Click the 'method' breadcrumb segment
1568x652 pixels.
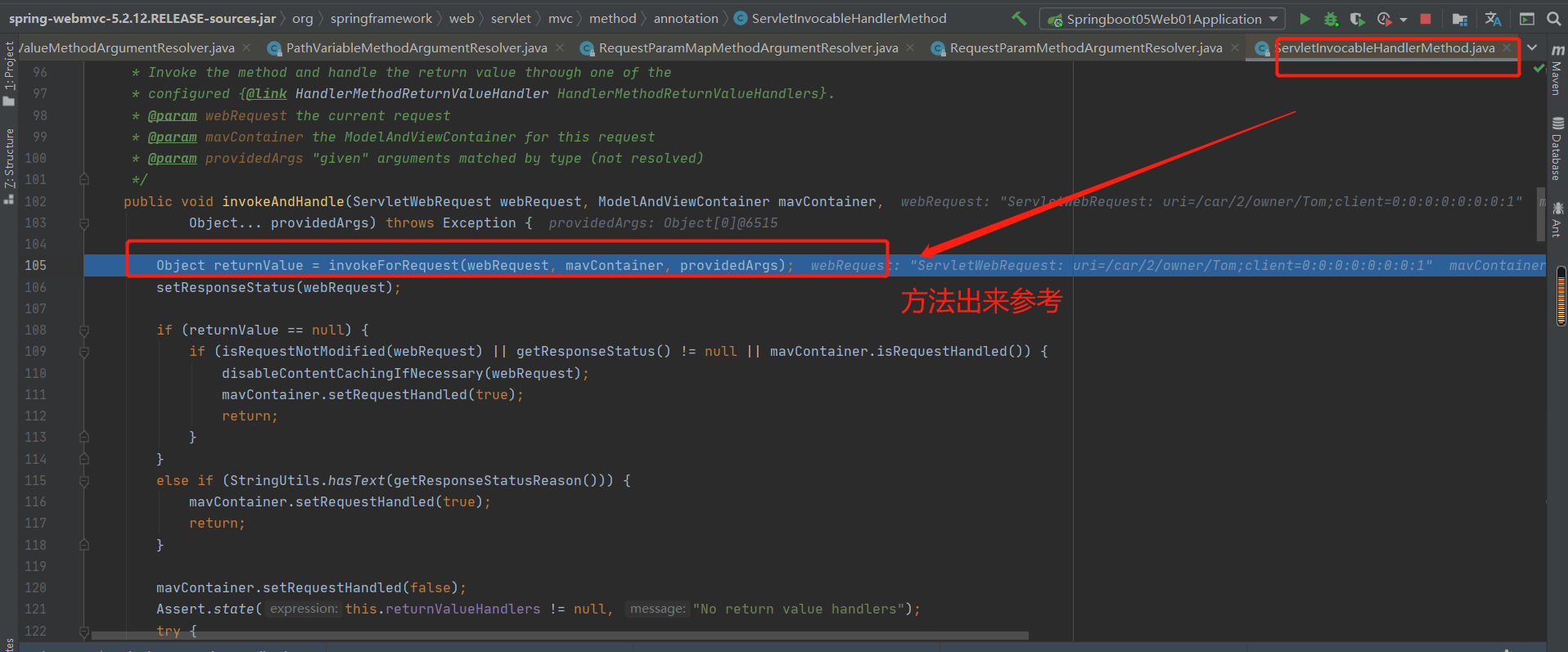[612, 18]
